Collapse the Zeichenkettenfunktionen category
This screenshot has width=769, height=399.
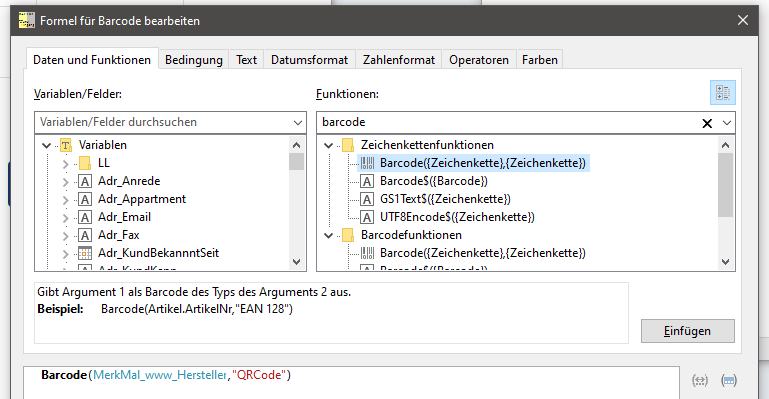[x=329, y=145]
